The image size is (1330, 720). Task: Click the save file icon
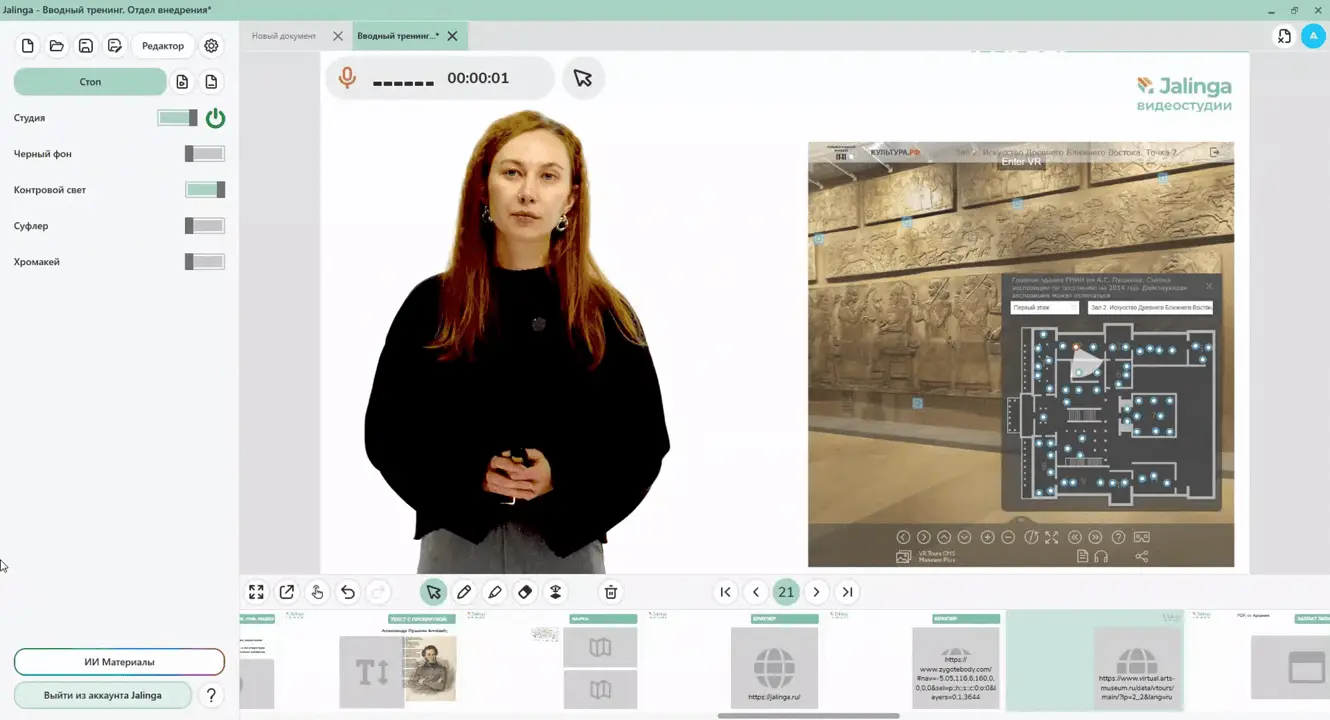(x=86, y=46)
